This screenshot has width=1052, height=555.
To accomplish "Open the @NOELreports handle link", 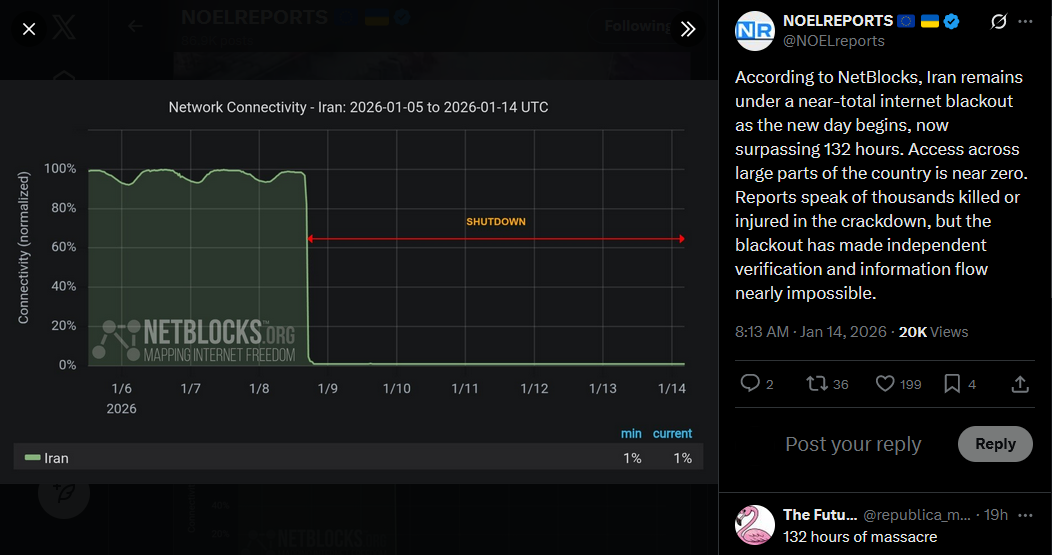I will (x=834, y=41).
